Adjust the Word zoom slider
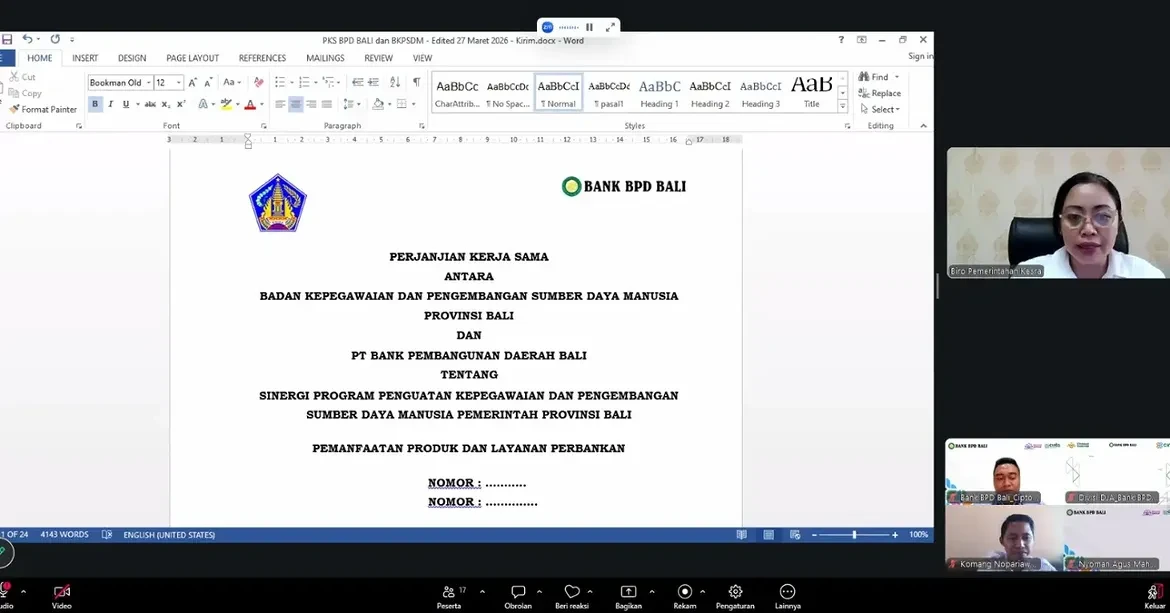This screenshot has width=1170, height=613. pos(854,535)
